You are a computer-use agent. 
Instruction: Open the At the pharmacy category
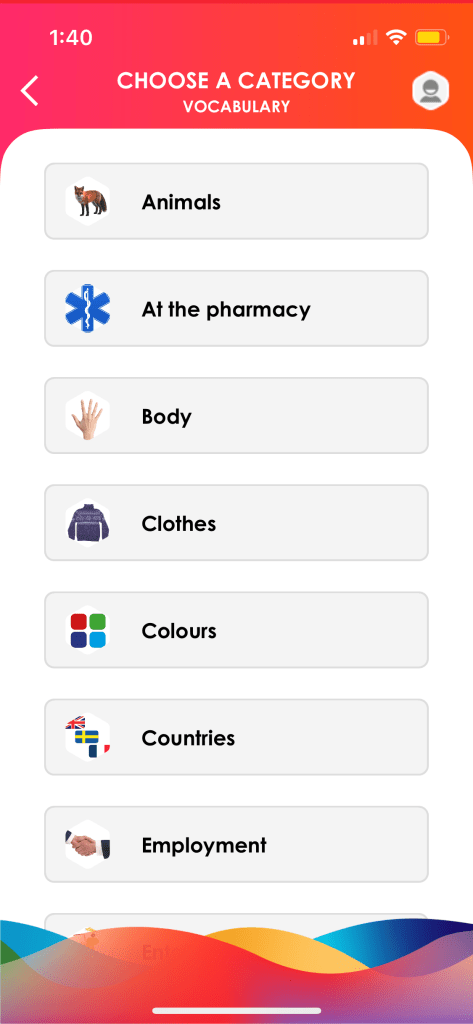(236, 308)
